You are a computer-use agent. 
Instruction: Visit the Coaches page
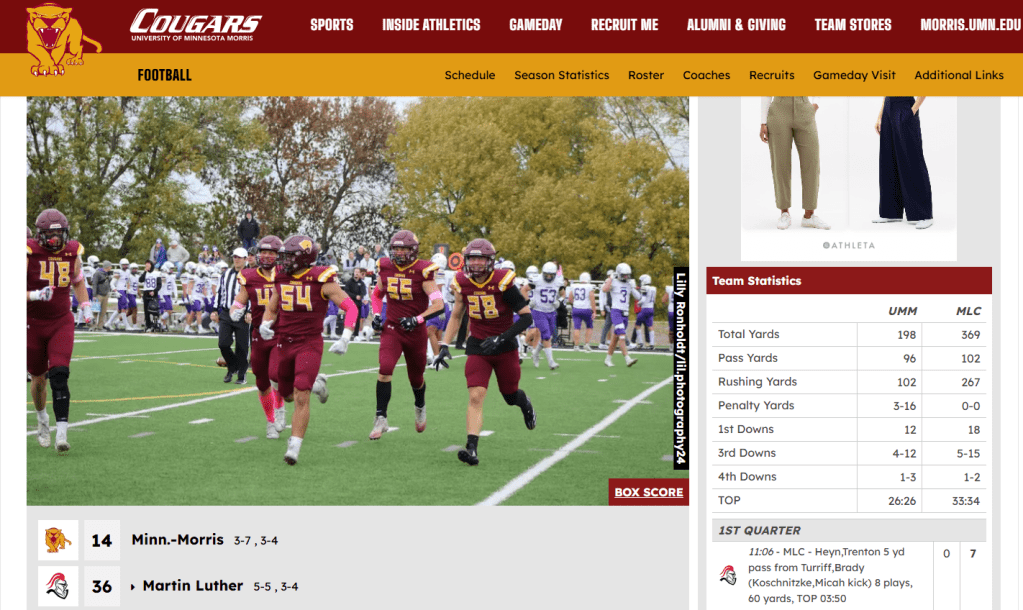pos(706,75)
